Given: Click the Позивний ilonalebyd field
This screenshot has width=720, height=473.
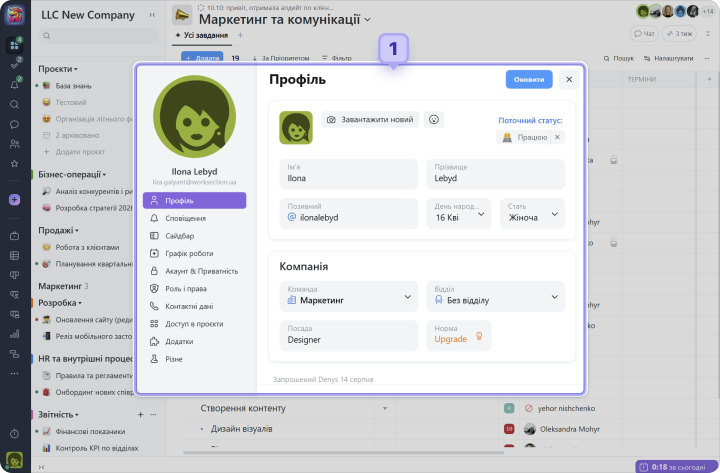Looking at the screenshot, I should pyautogui.click(x=348, y=213).
